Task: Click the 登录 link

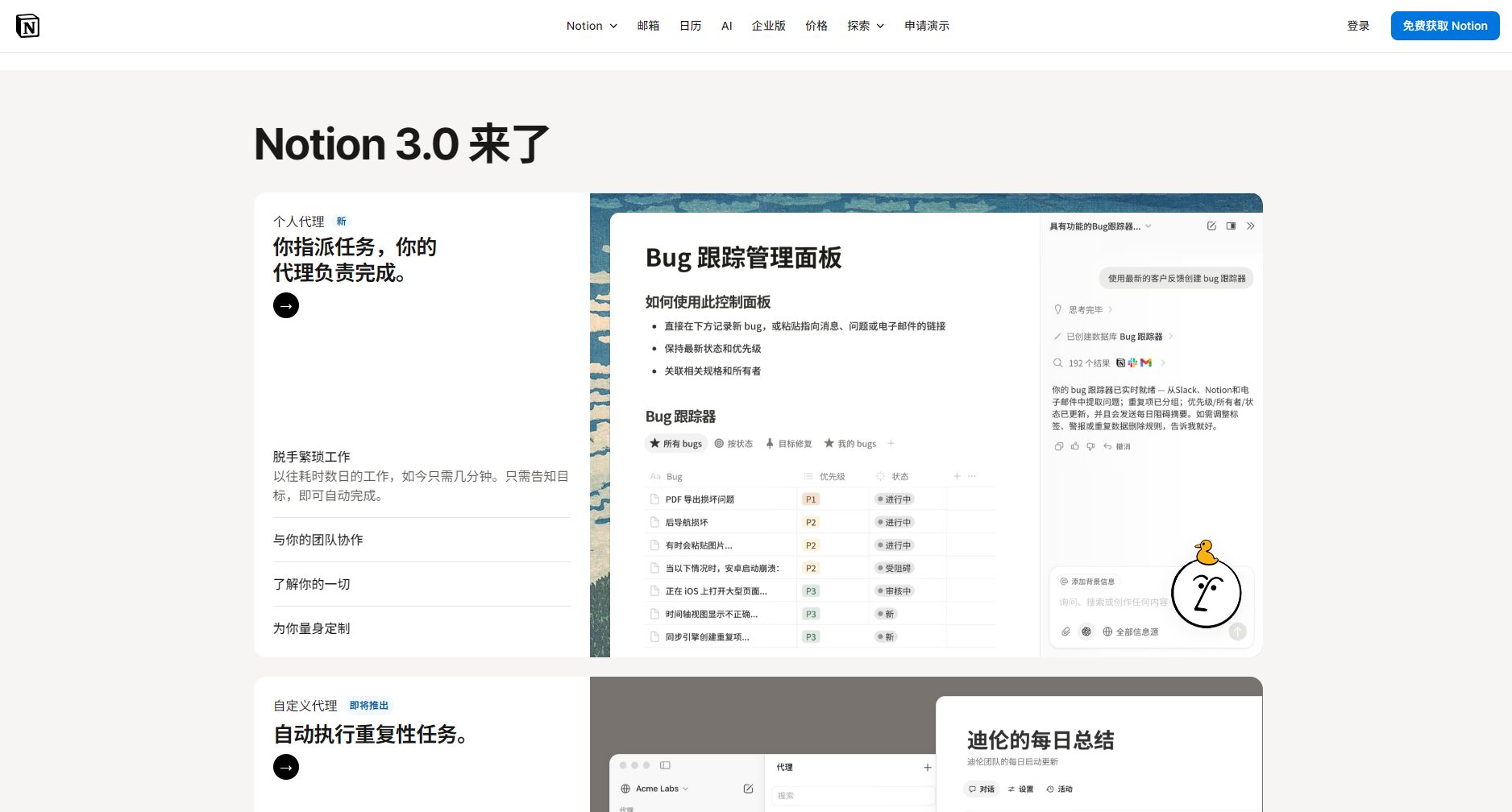Action: (1358, 26)
